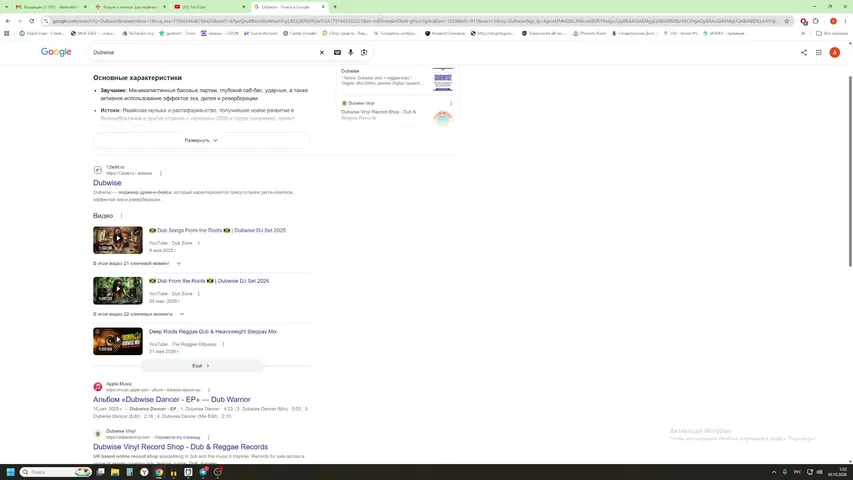Screen dimensions: 853x480
Task: Open the on-screen keyboard input tool
Action: pyautogui.click(x=337, y=52)
